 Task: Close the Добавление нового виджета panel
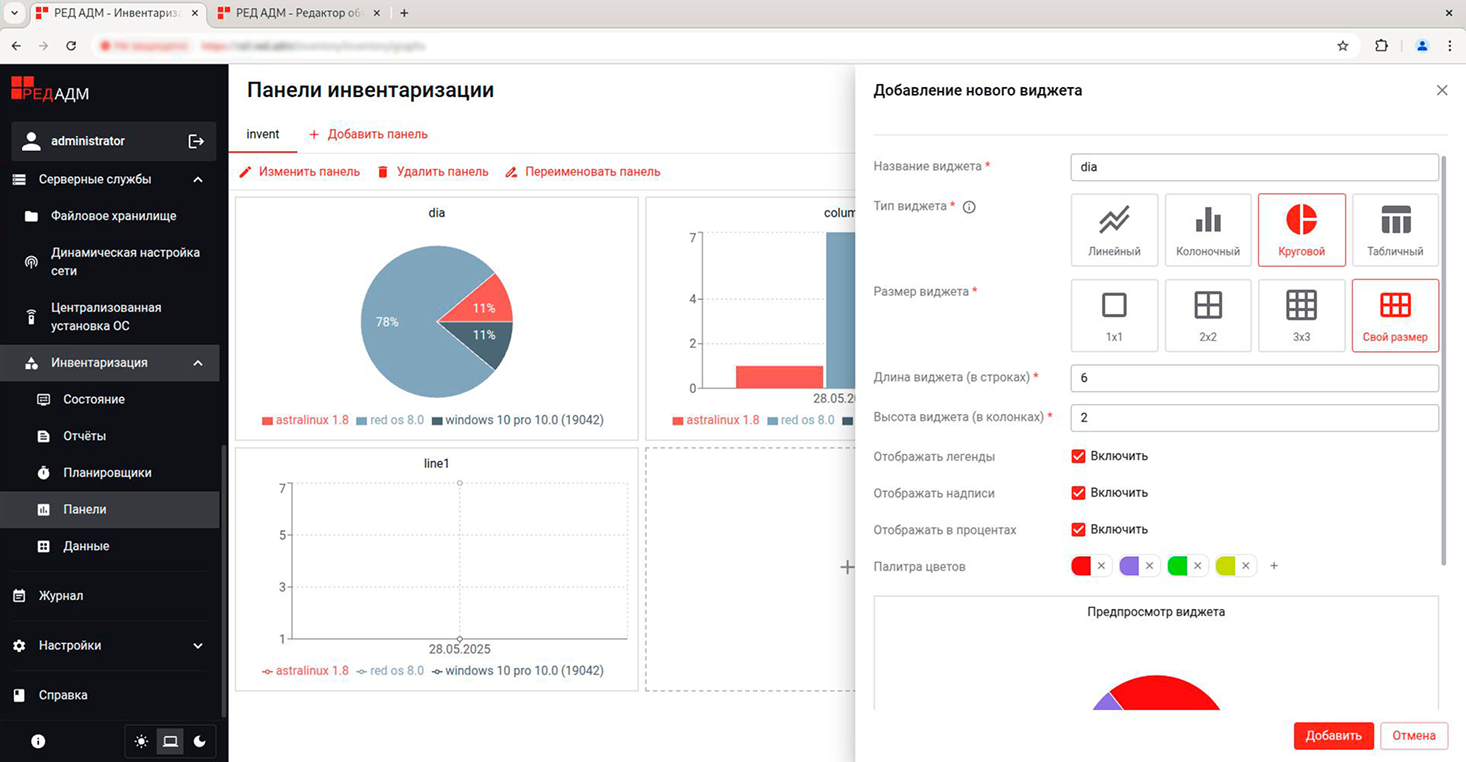pyautogui.click(x=1442, y=90)
